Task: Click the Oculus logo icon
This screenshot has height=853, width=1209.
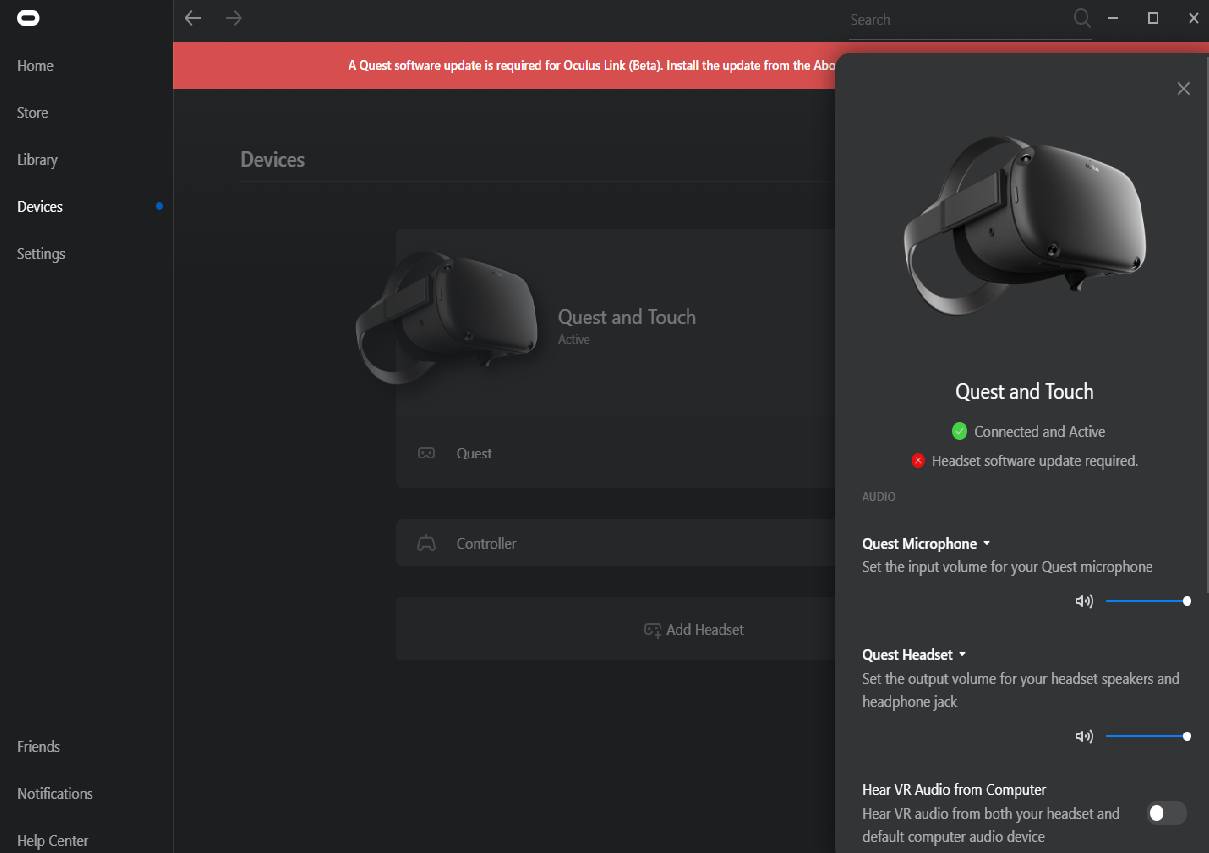Action: point(28,18)
